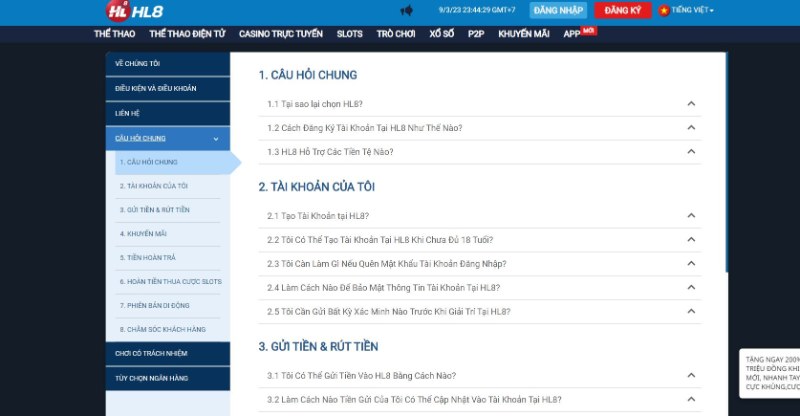This screenshot has height=416, width=800.
Task: Click question 2.2 about under 18 accounts
Action: point(380,240)
